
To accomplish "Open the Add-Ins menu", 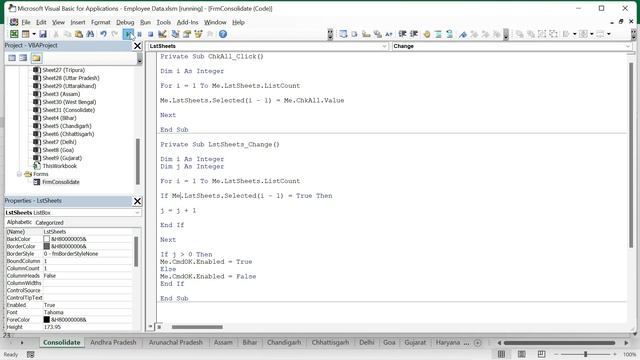I will tap(187, 22).
